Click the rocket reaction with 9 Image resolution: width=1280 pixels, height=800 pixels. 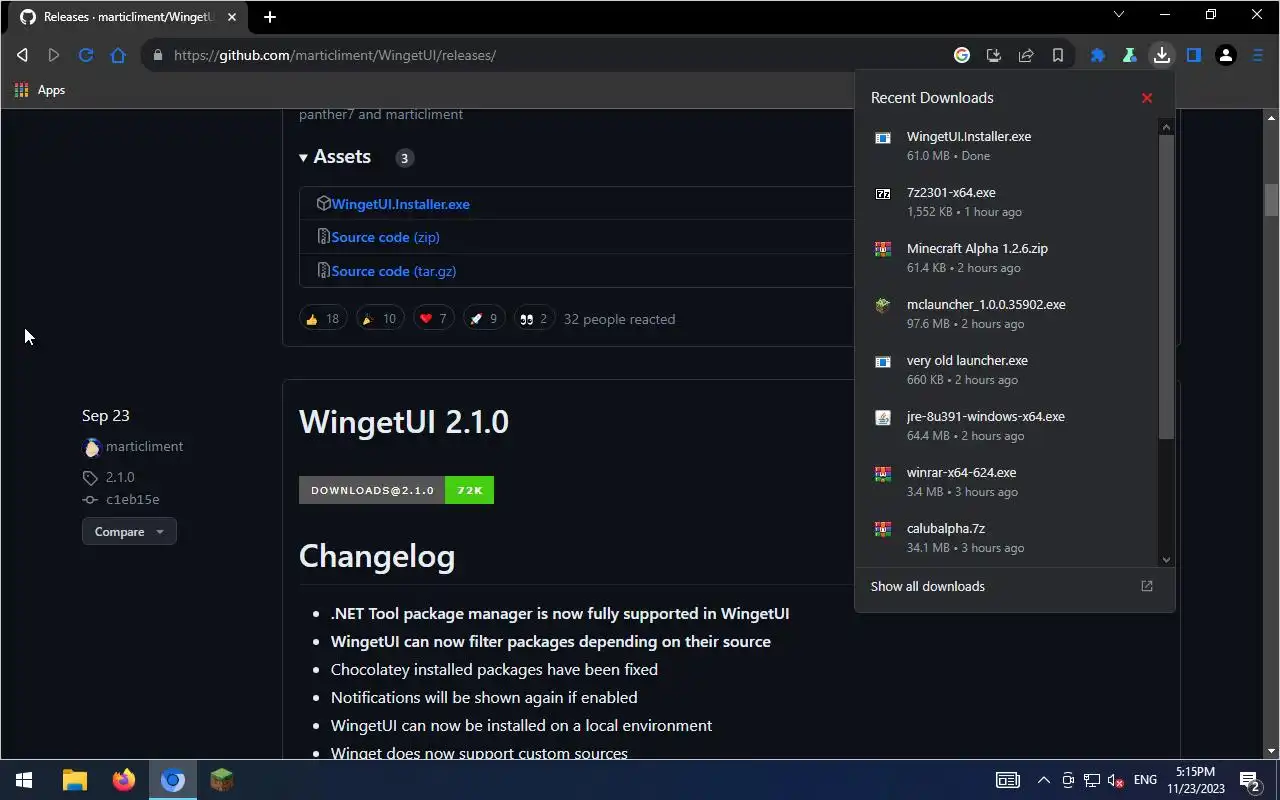coord(484,319)
